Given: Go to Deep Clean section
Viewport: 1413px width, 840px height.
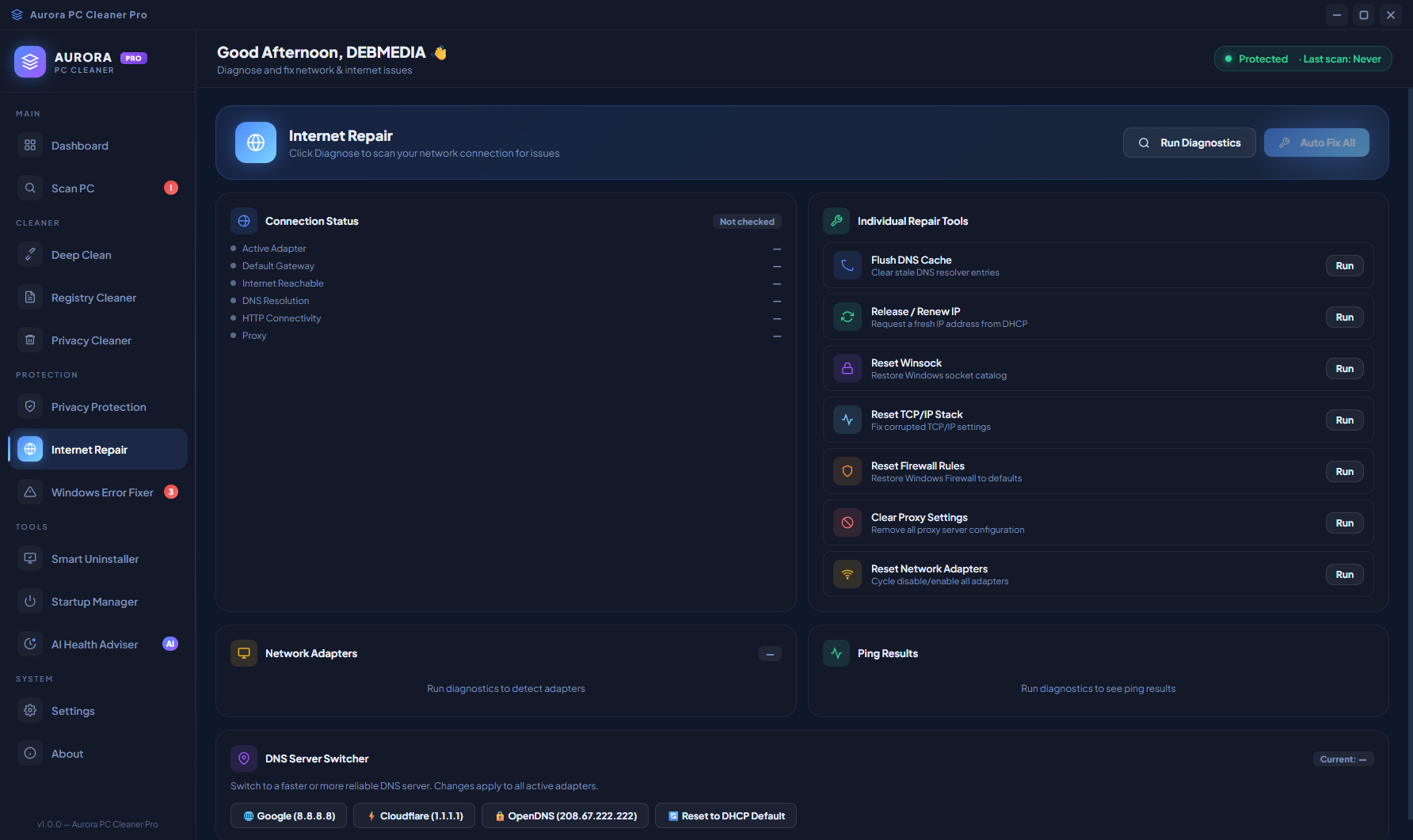Looking at the screenshot, I should click(98, 255).
